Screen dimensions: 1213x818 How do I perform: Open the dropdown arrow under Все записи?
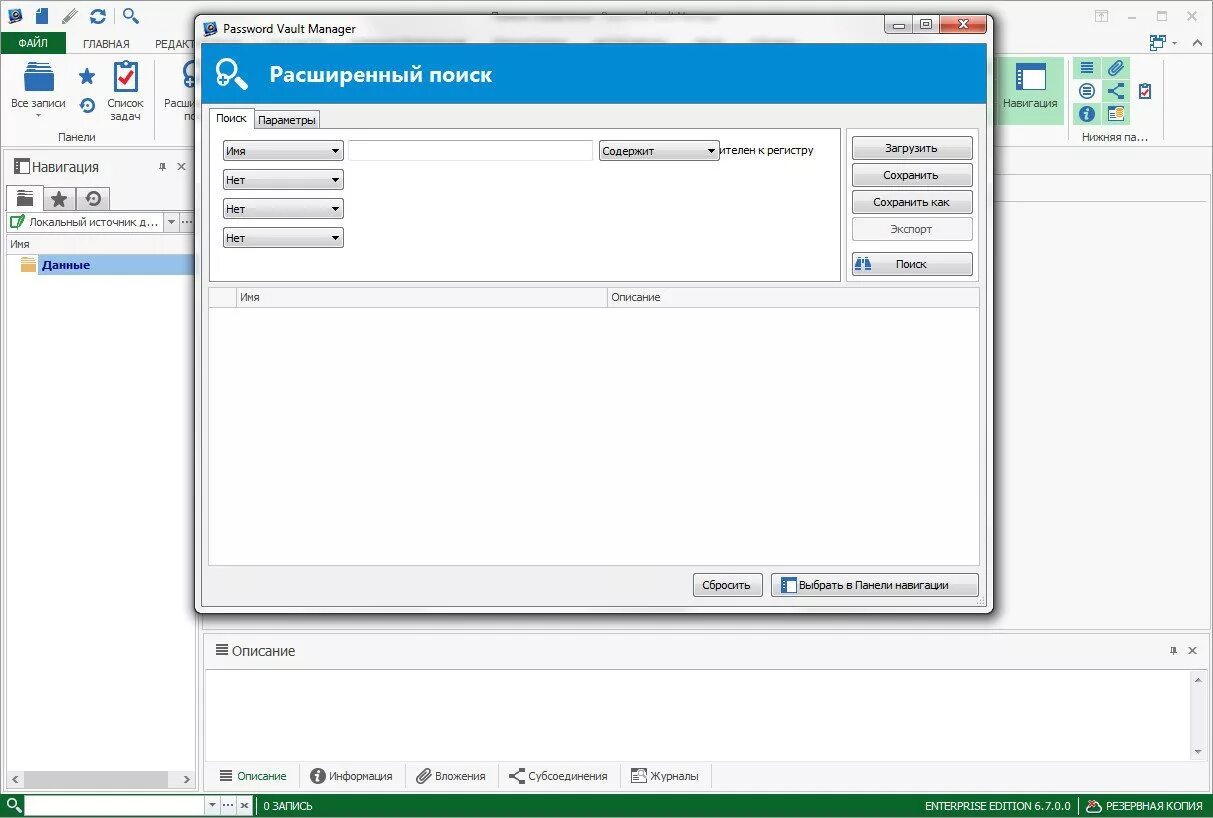pyautogui.click(x=38, y=115)
